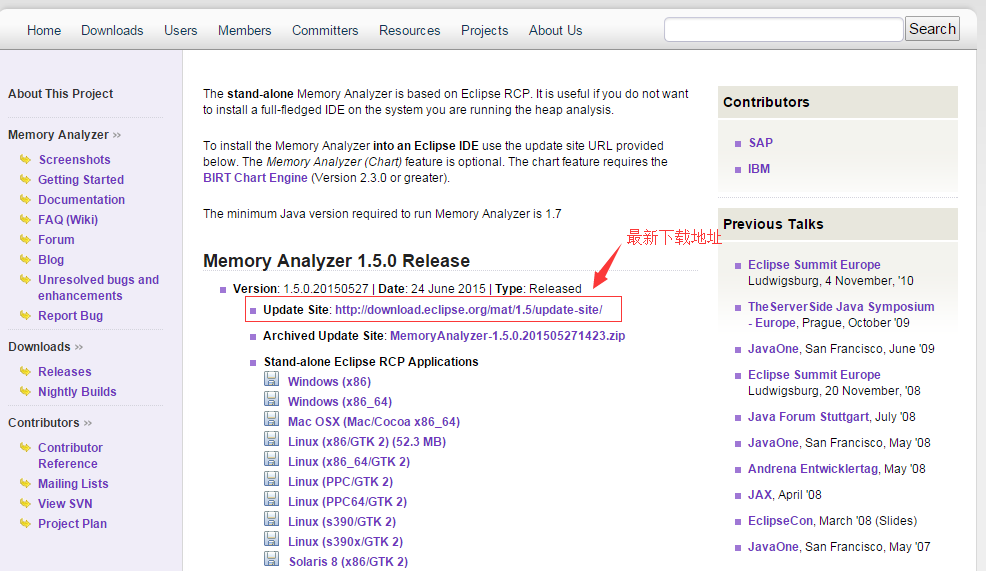Screen dimensions: 986x571
Task: Open the IBM contributor link
Action: click(x=758, y=169)
